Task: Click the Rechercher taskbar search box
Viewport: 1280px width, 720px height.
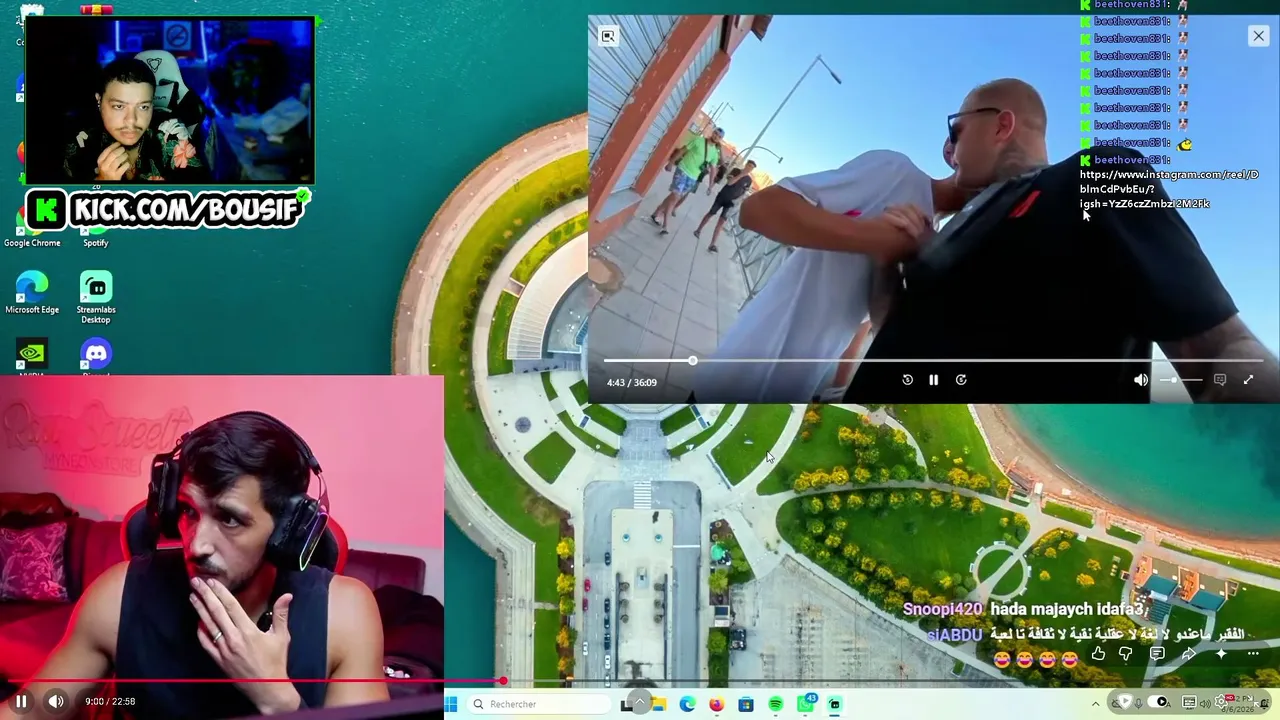Action: [x=540, y=704]
